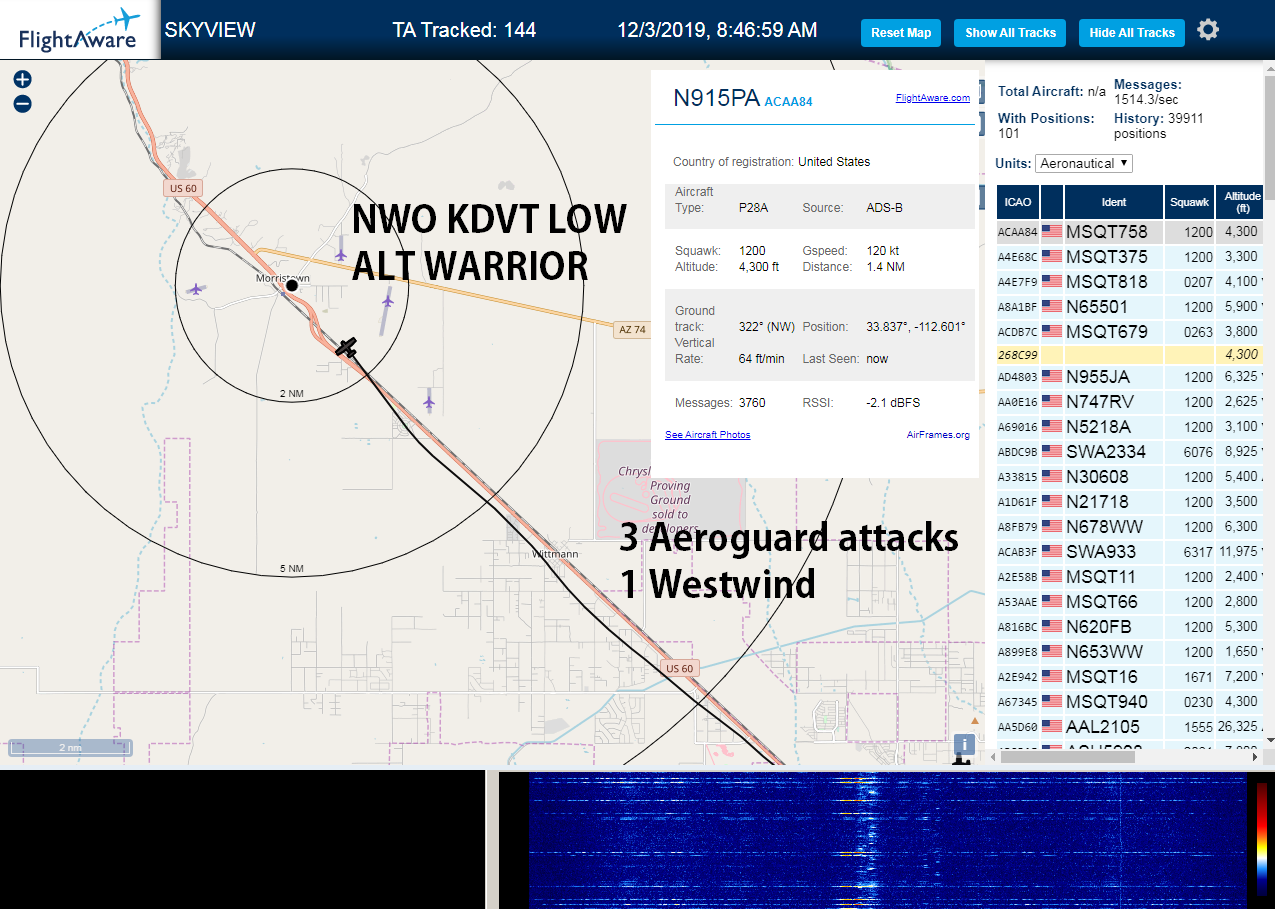Click the US flag in AAL2105 row
The width and height of the screenshot is (1275, 909).
pyautogui.click(x=1052, y=727)
